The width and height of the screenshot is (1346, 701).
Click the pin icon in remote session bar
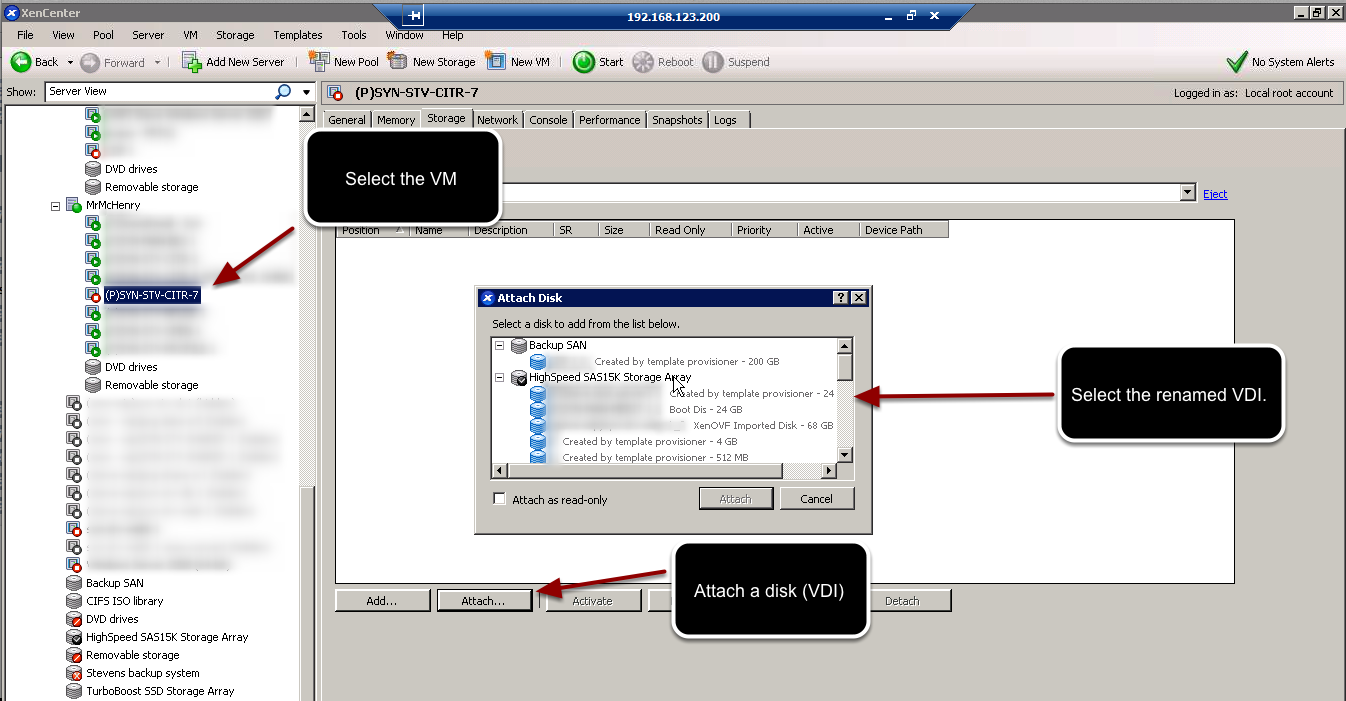414,16
